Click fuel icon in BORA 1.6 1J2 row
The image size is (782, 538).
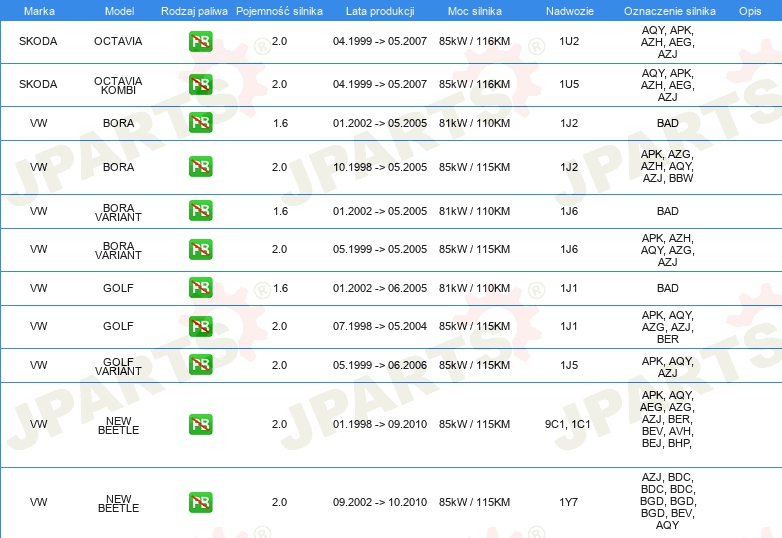coord(200,123)
